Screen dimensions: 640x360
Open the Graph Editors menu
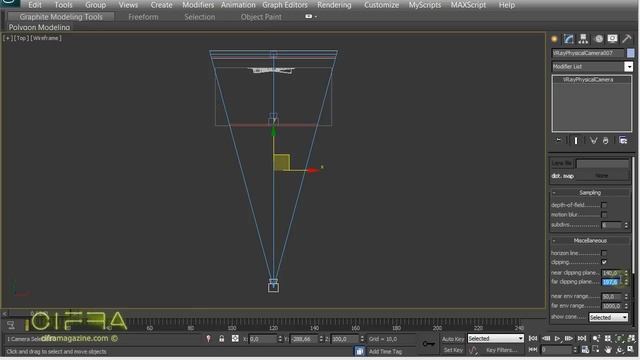coord(285,5)
